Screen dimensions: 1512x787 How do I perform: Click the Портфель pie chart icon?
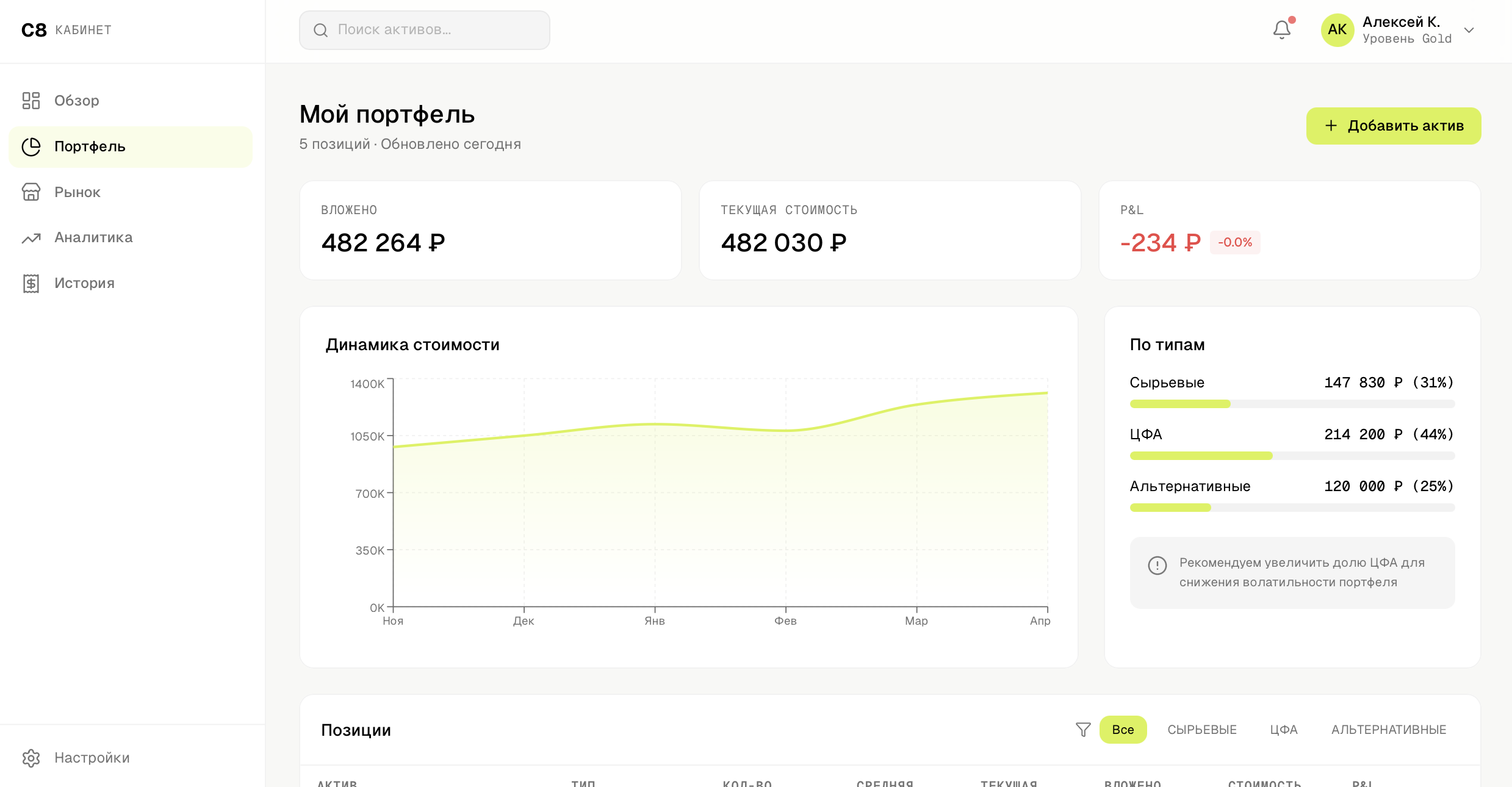click(31, 146)
